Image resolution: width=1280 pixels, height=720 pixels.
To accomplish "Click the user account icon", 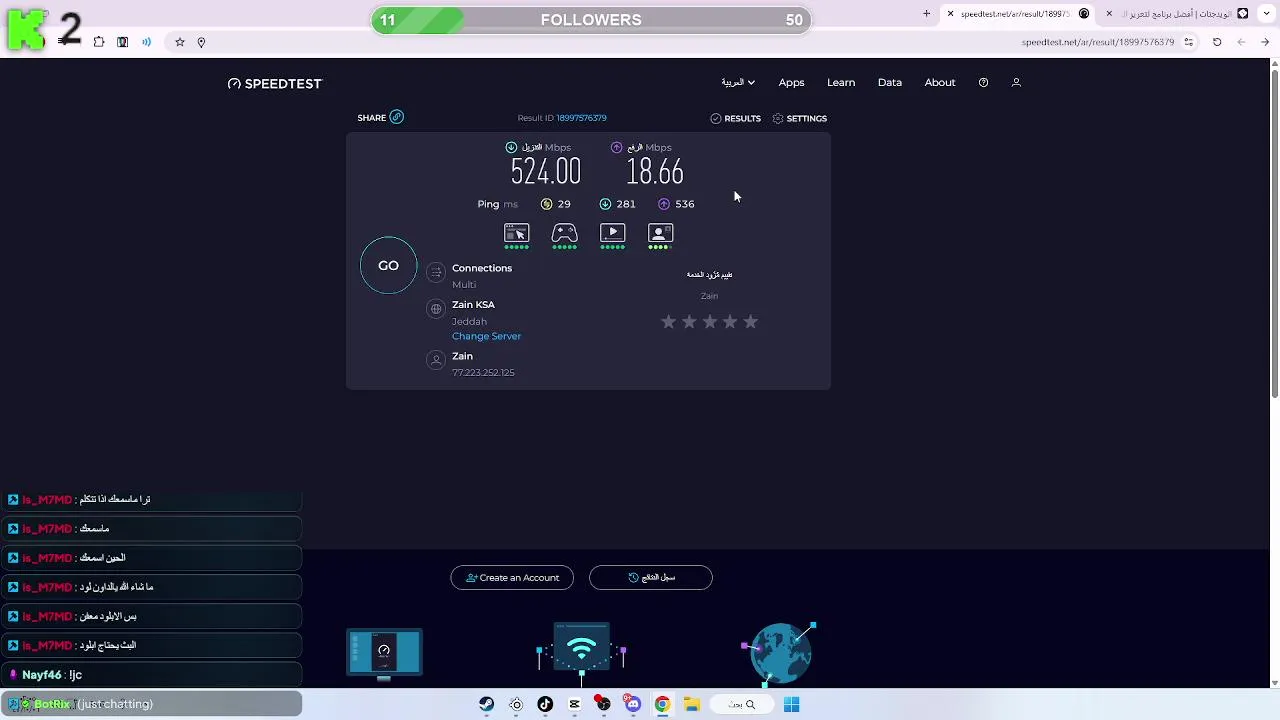I will click(x=1016, y=82).
